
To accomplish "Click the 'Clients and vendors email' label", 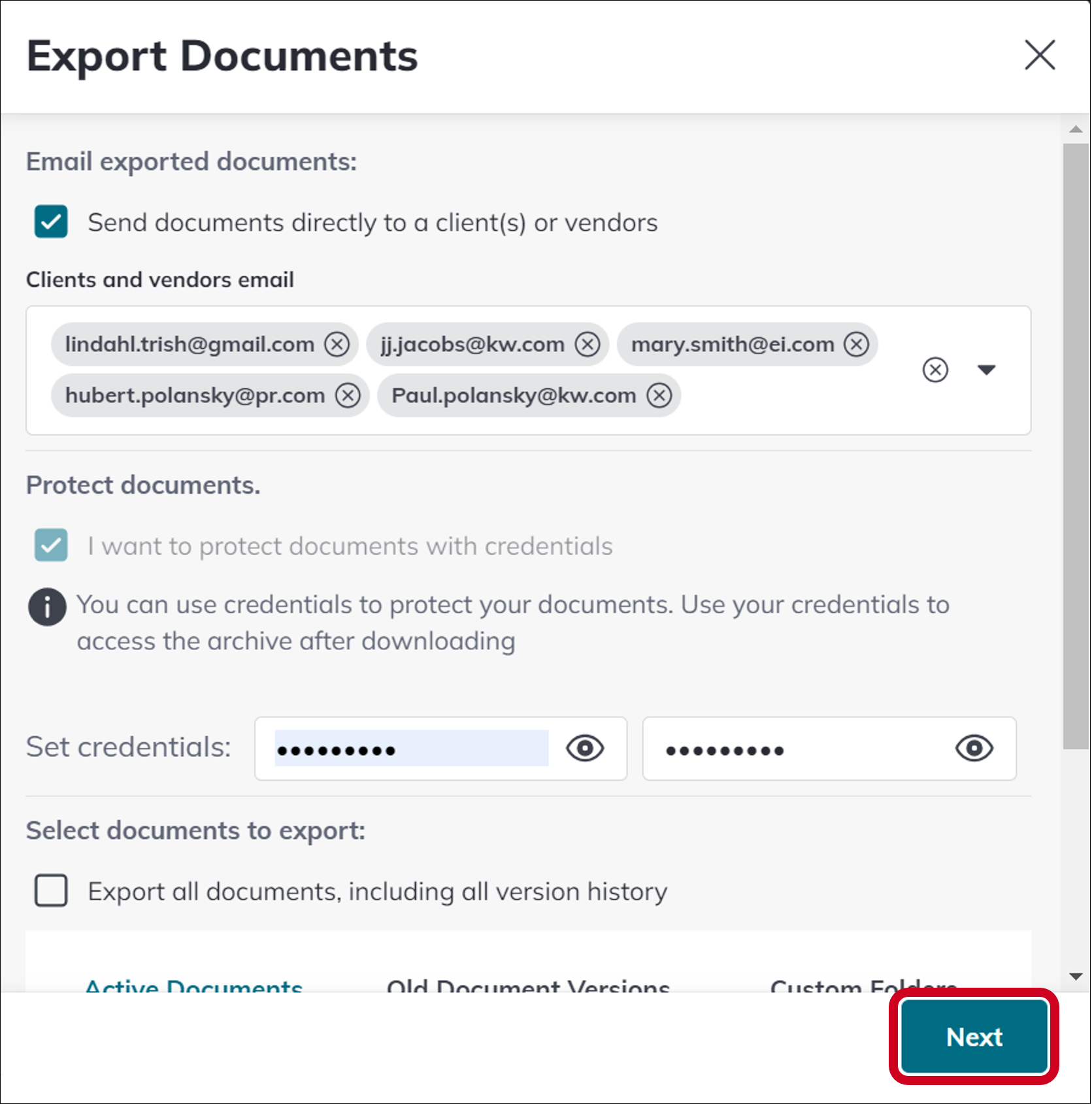I will pos(160,280).
